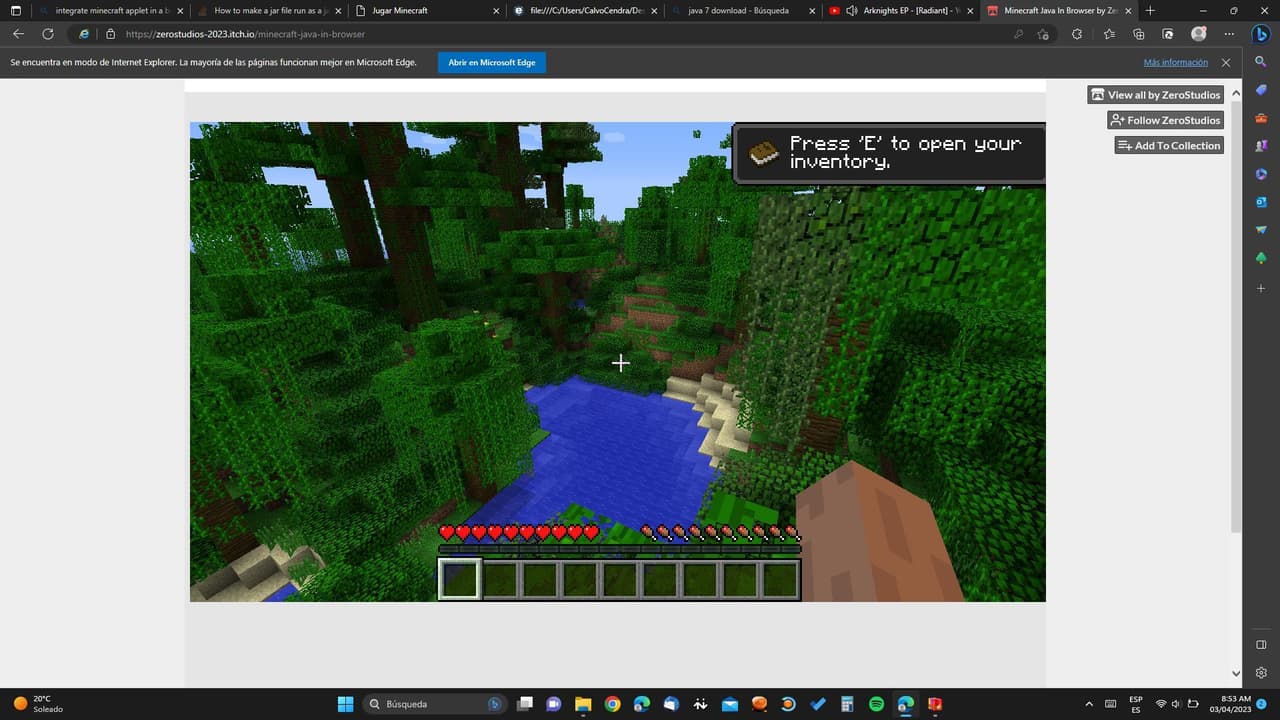Add this page to favorites

tap(1043, 34)
